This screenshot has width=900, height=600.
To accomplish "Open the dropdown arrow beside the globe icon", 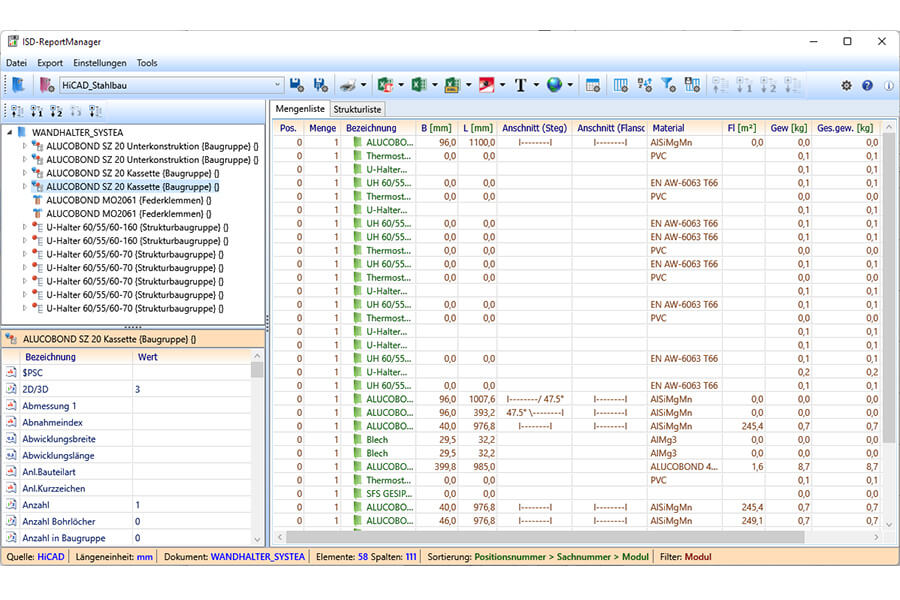I will click(x=570, y=85).
